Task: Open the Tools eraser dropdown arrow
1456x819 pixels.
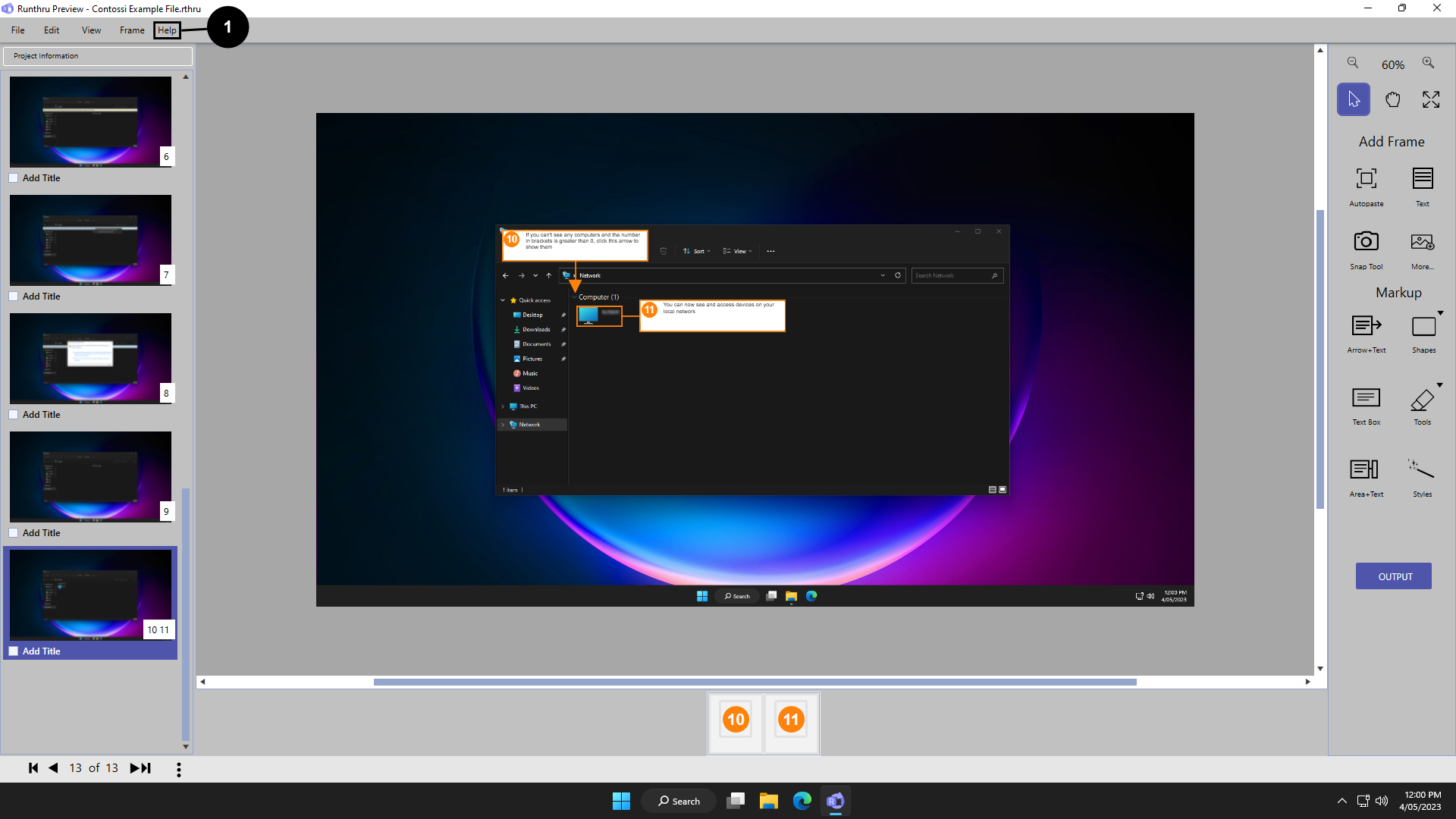Action: click(x=1440, y=385)
